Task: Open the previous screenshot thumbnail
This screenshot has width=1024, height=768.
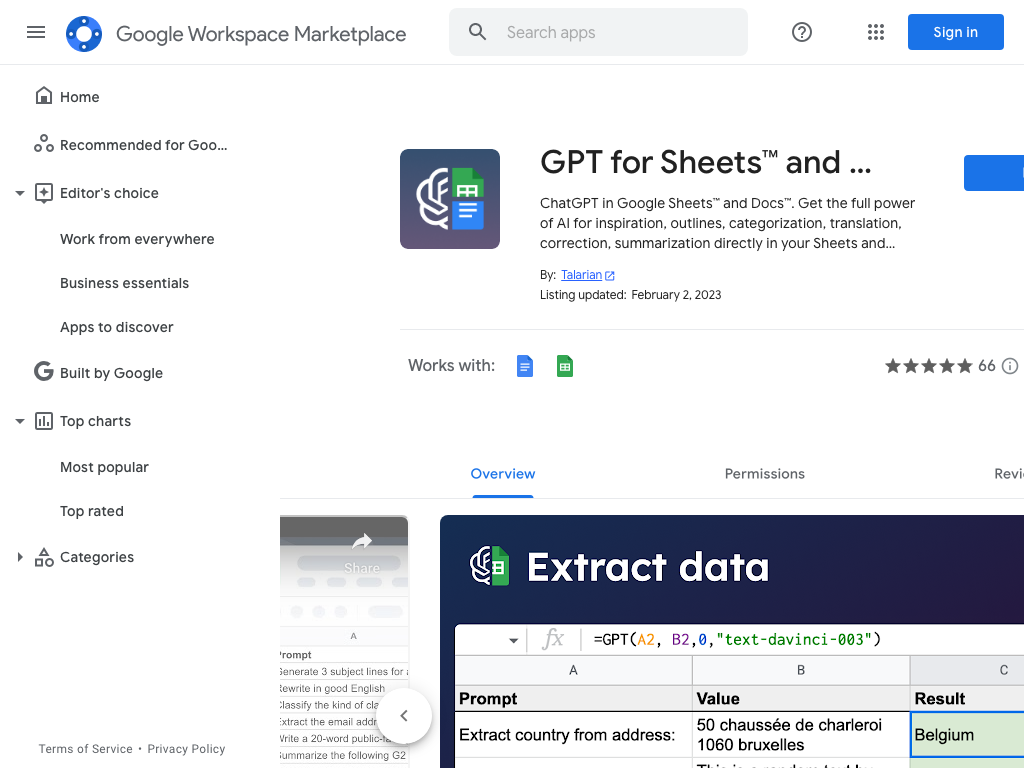Action: pos(344,641)
